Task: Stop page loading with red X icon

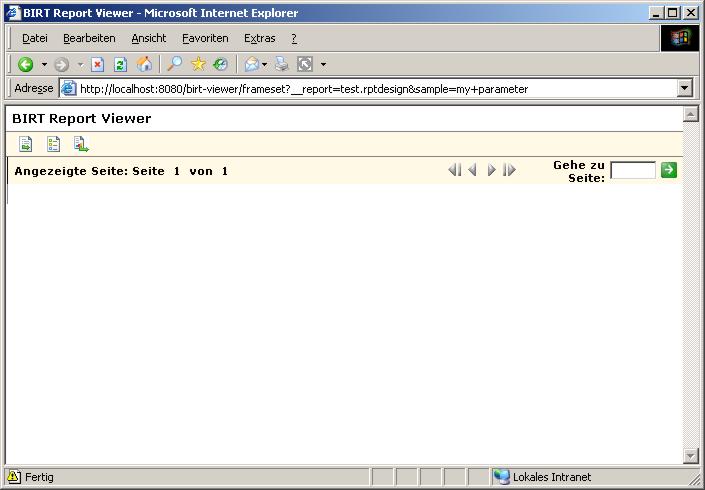Action: (x=97, y=64)
